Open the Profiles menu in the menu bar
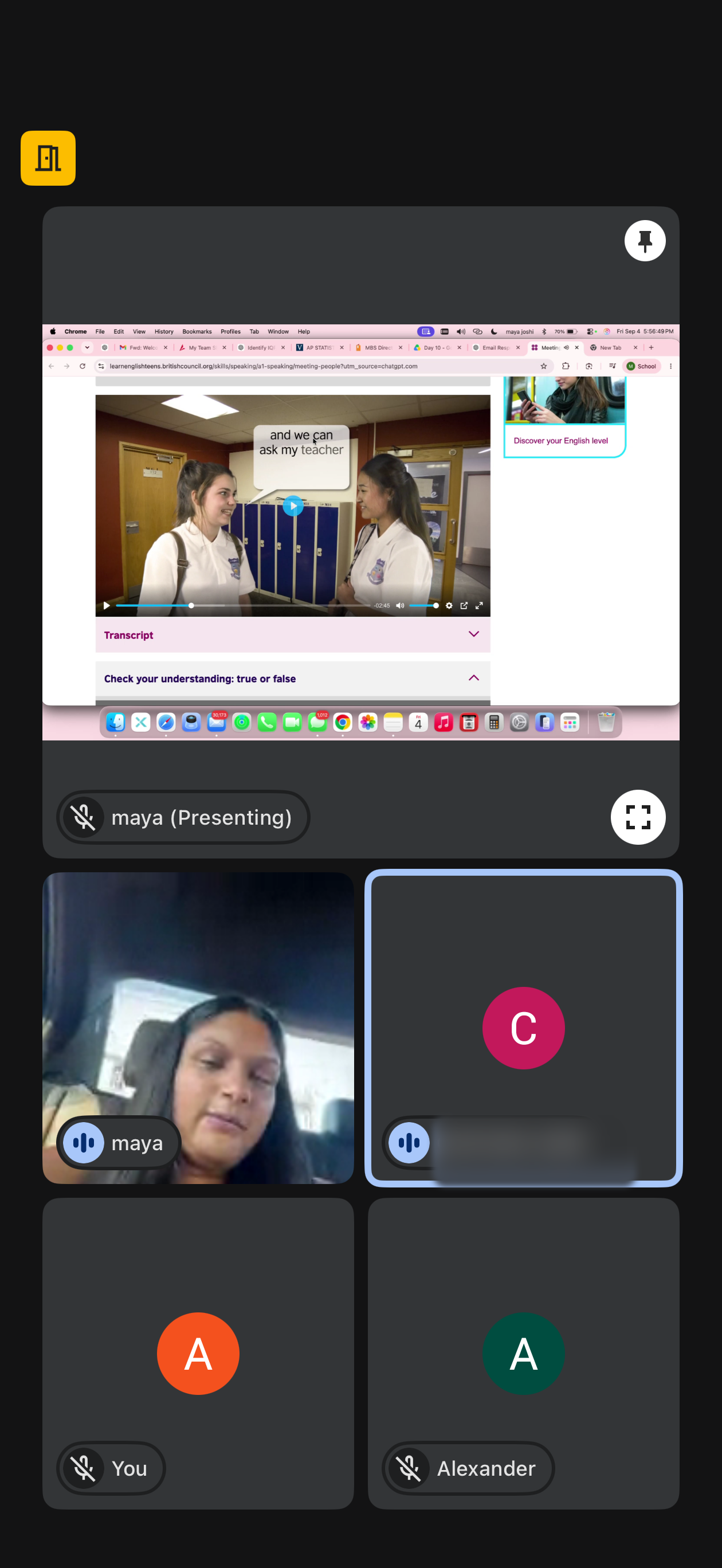Viewport: 722px width, 1568px height. pos(230,332)
